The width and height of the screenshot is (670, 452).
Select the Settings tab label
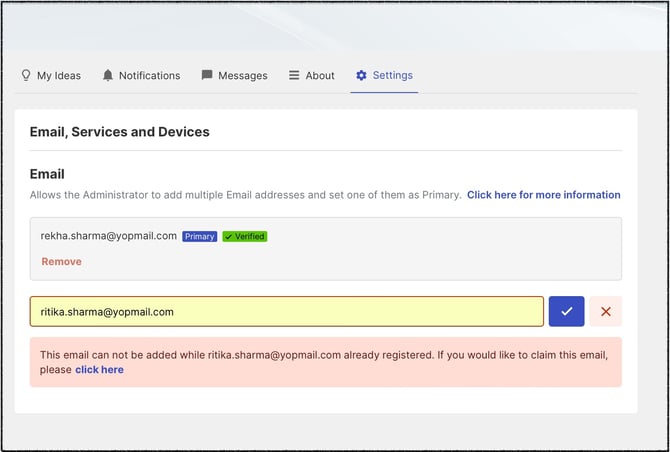click(393, 75)
